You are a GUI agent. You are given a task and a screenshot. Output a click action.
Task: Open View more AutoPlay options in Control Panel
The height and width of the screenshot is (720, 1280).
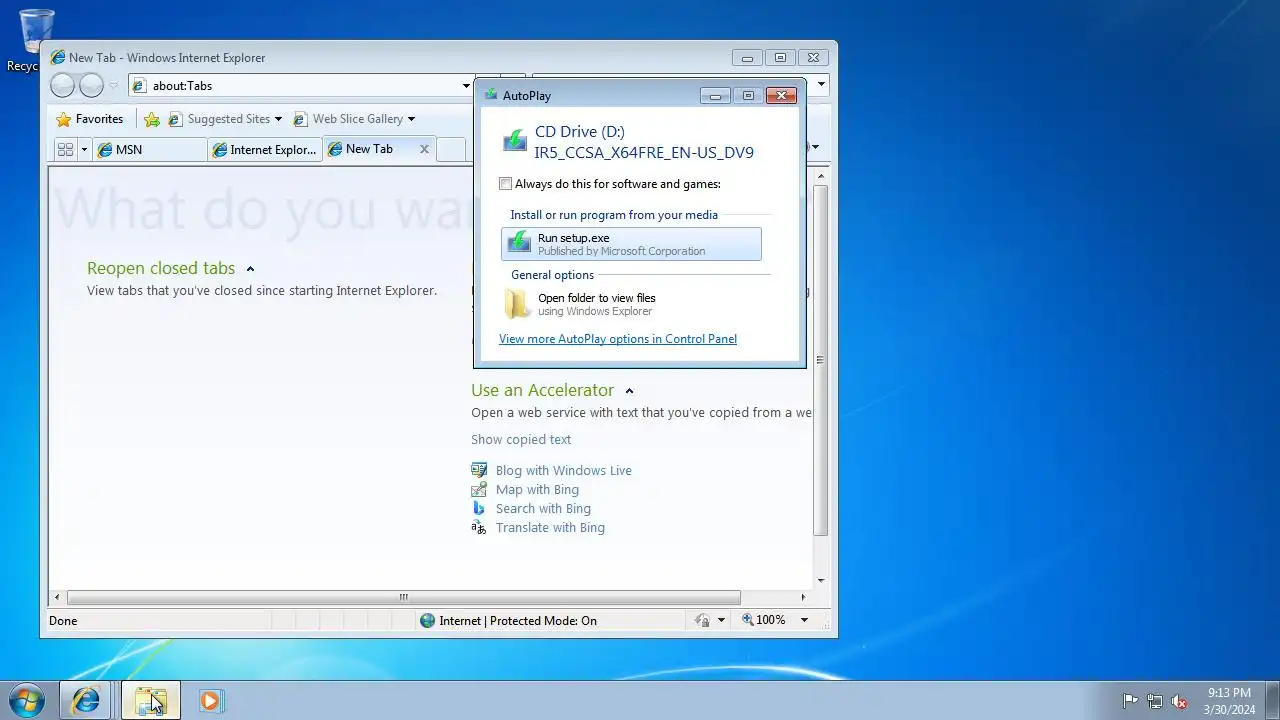(618, 339)
